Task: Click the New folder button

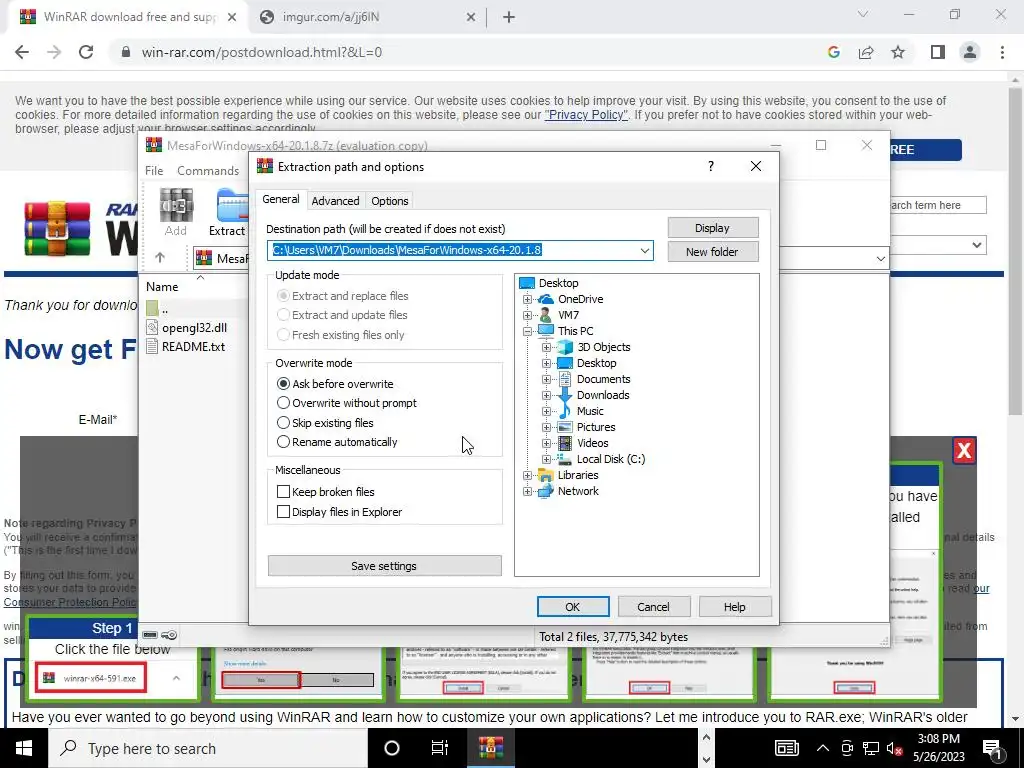Action: [x=712, y=251]
